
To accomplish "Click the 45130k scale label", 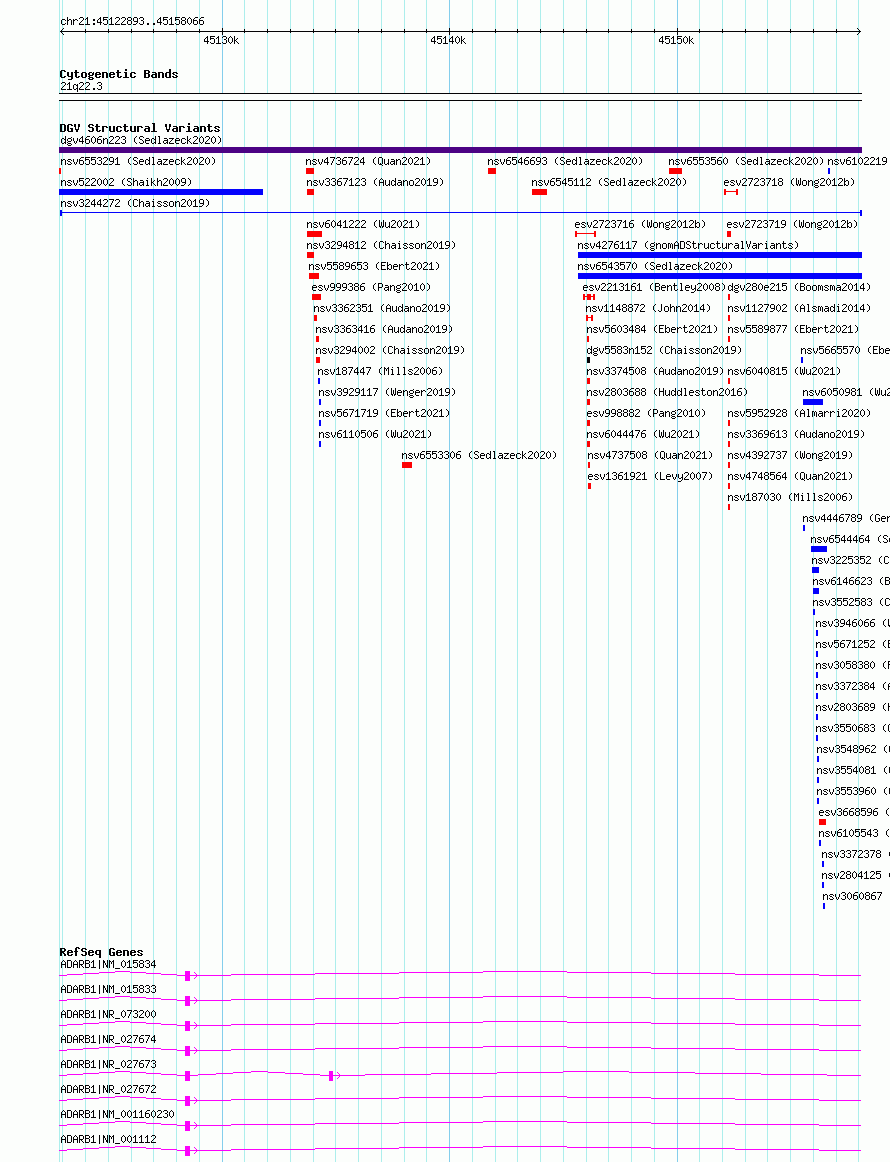I will coord(221,41).
